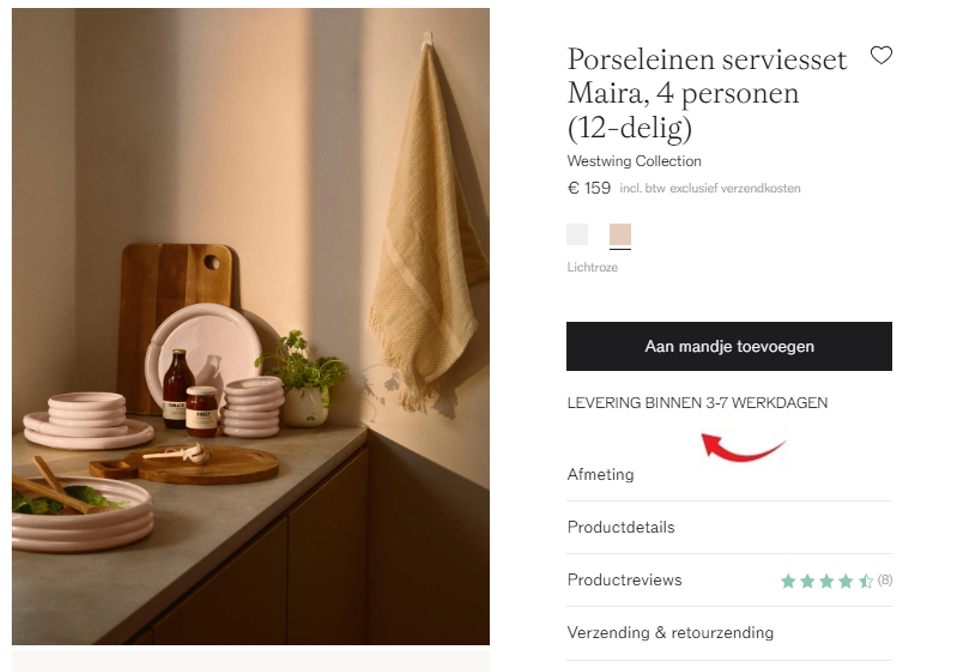Select the white color swatch

tap(577, 235)
